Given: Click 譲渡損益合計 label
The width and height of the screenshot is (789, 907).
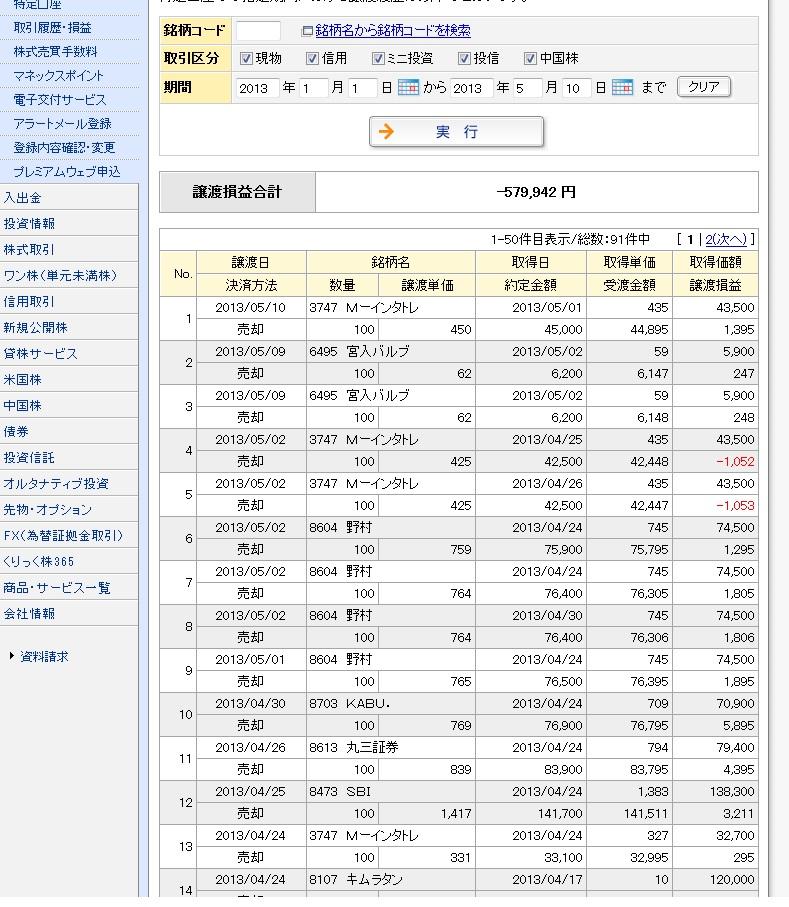Looking at the screenshot, I should coord(237,192).
